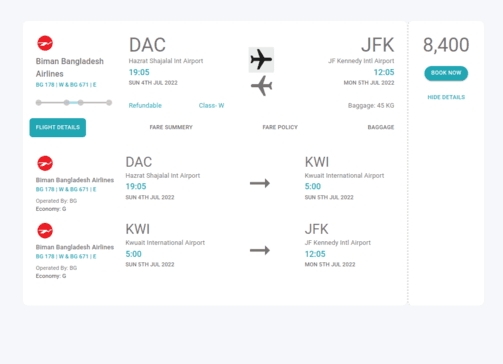Screen dimensions: 503x364
Task: Click the Biman Bangladesh logo in summary header
Action: click(x=45, y=43)
